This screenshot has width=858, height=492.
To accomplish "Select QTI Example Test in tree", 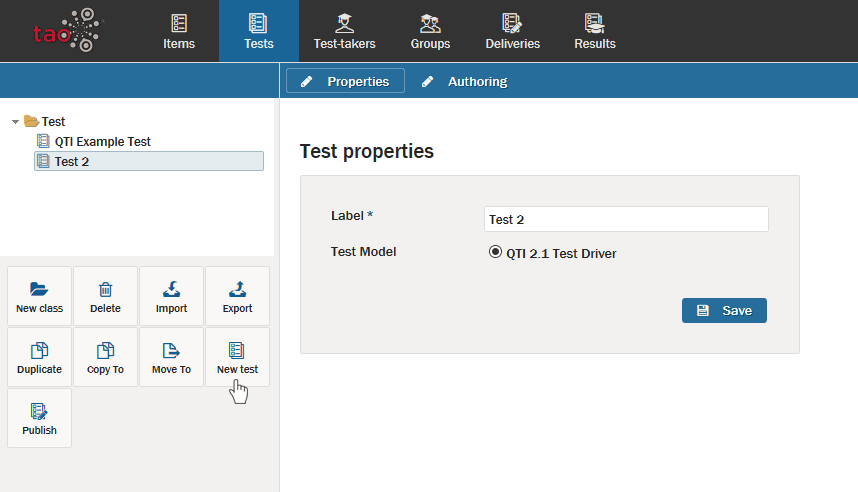I will click(102, 142).
